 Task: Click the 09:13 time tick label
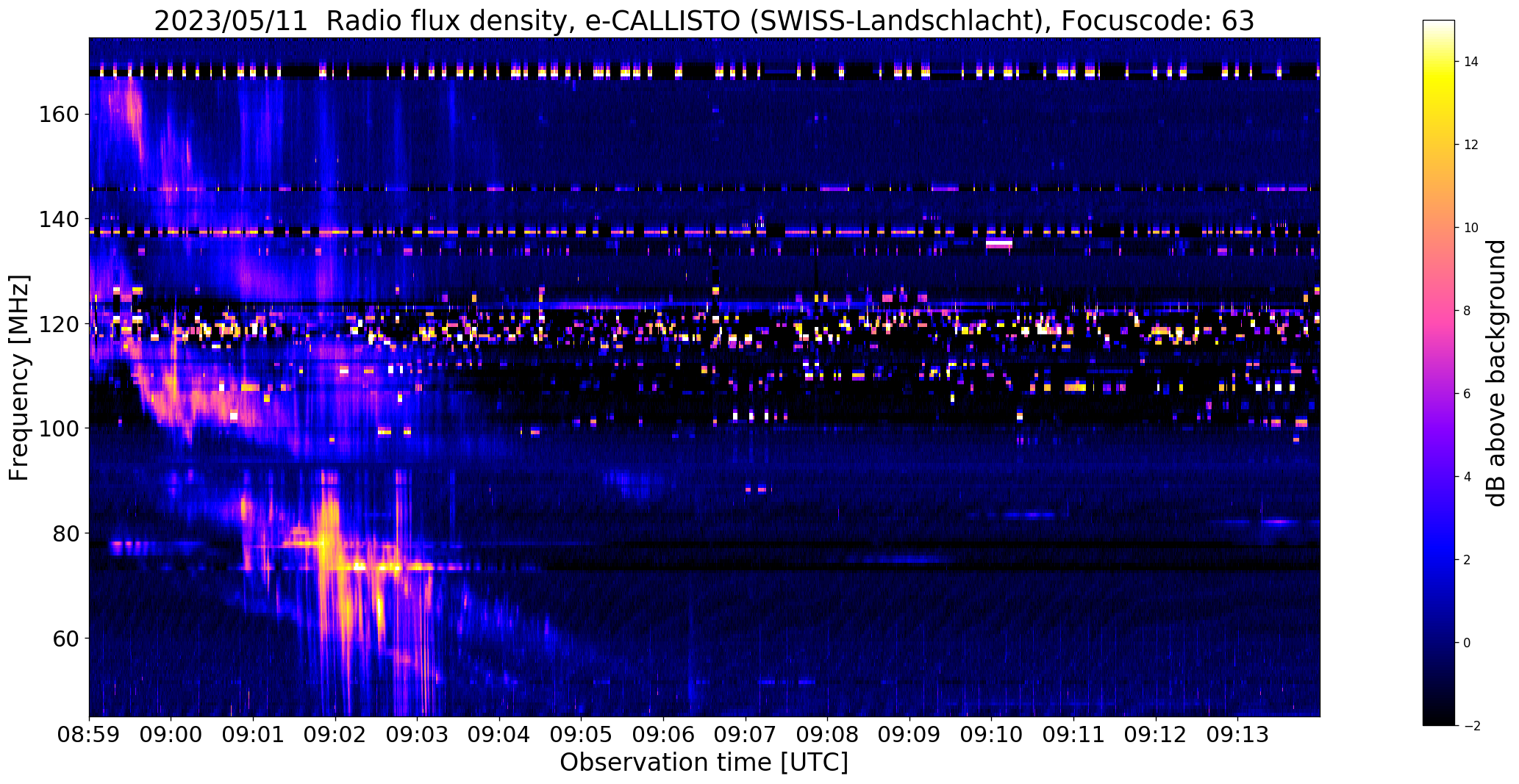(x=1238, y=736)
